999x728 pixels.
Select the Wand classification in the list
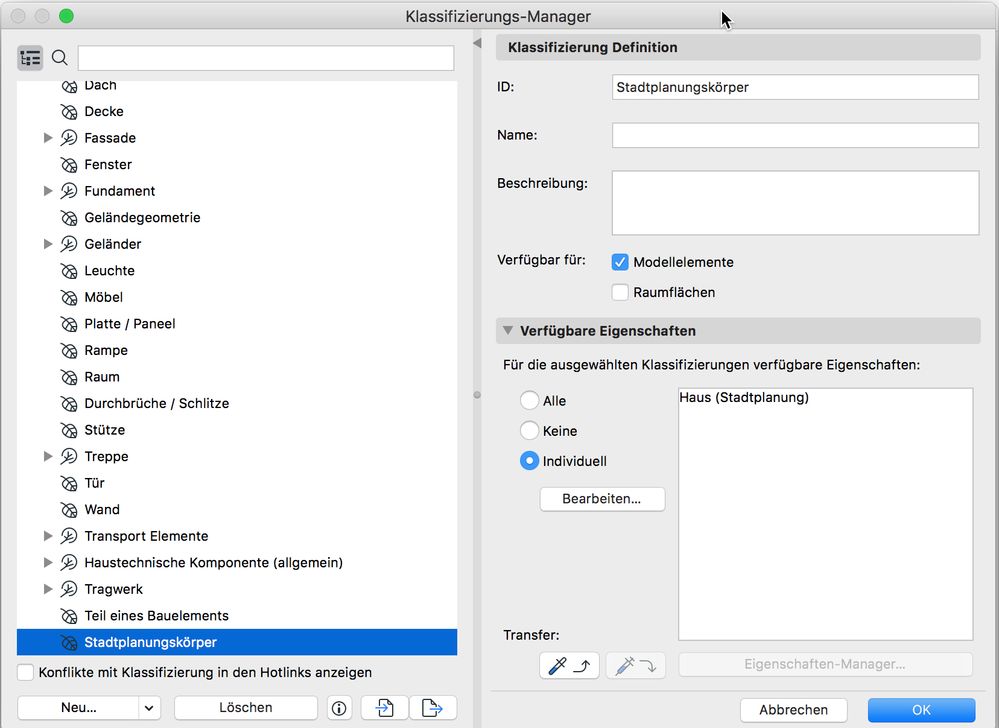click(102, 510)
